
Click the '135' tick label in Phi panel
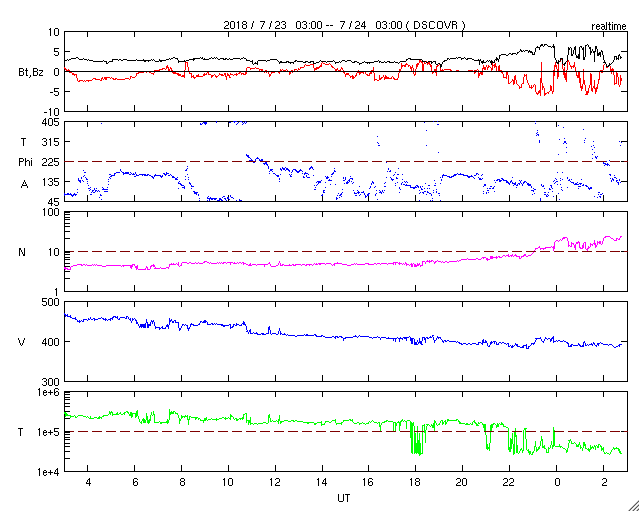click(51, 182)
